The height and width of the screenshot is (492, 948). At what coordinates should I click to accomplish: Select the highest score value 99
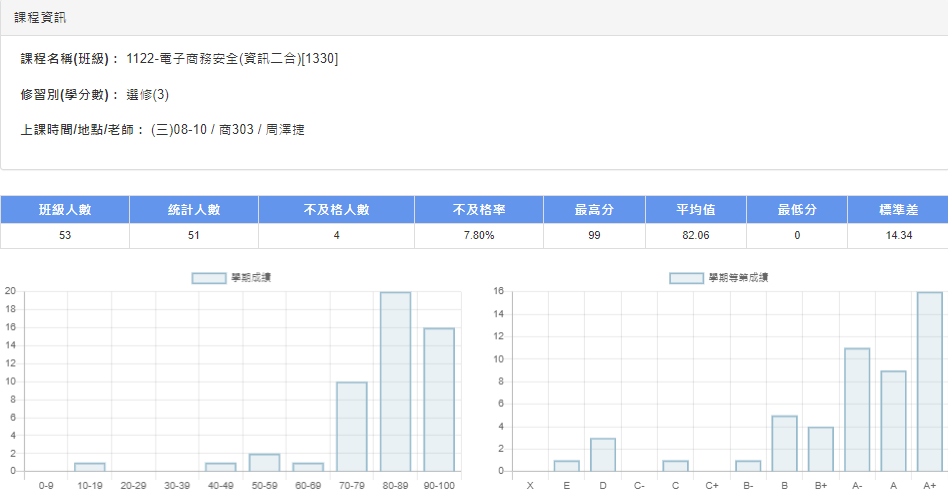[x=594, y=236]
